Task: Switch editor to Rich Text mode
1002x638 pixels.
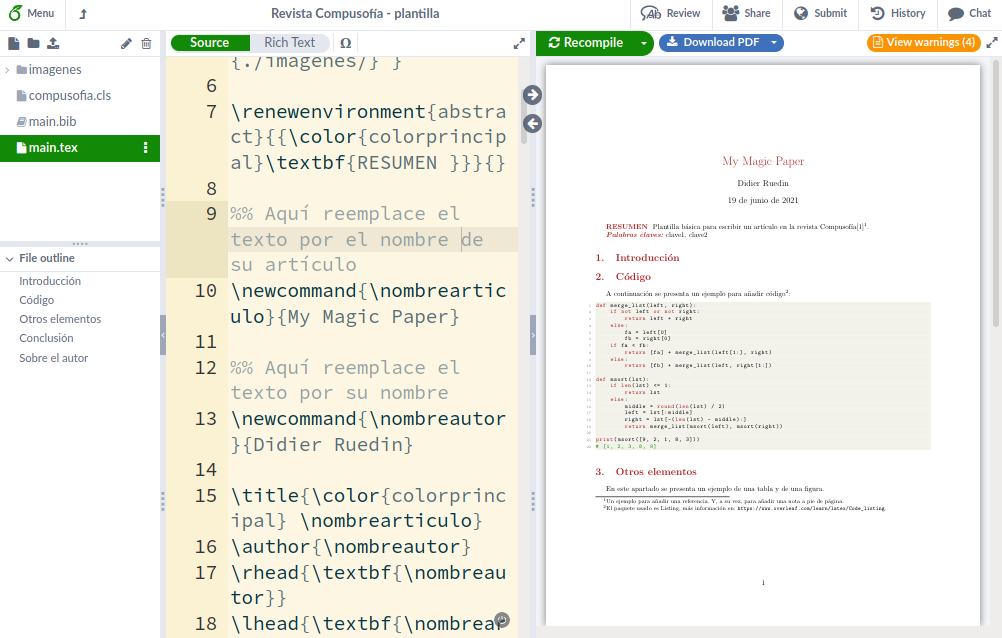Action: tap(289, 43)
